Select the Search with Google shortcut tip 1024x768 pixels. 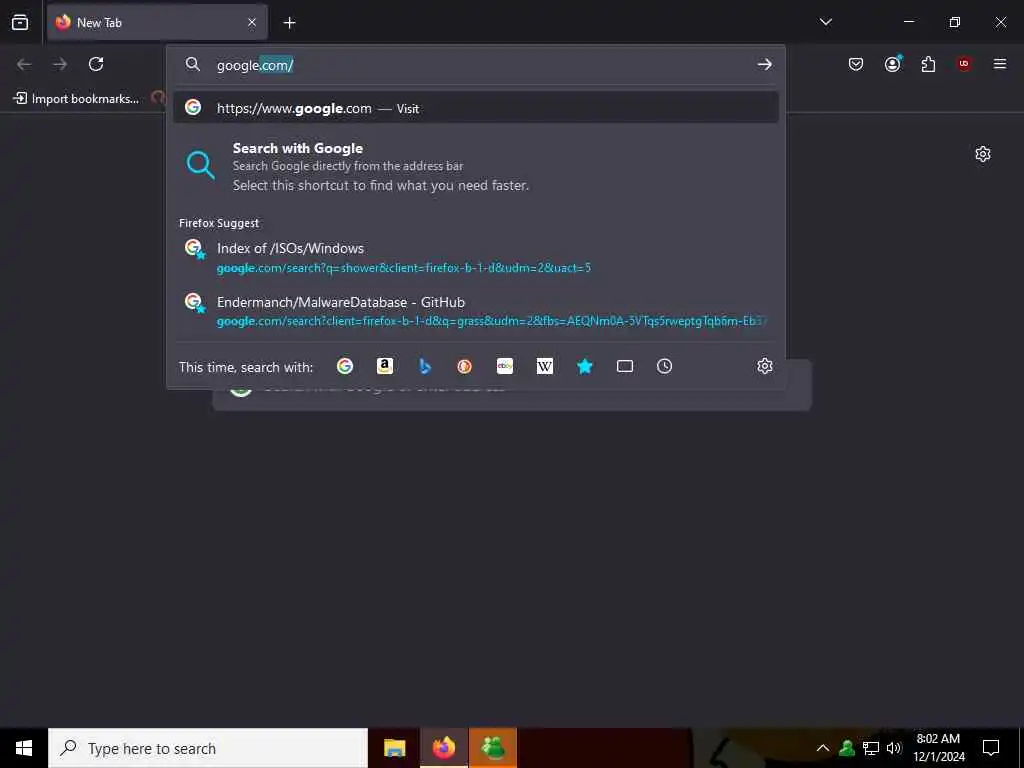click(475, 167)
